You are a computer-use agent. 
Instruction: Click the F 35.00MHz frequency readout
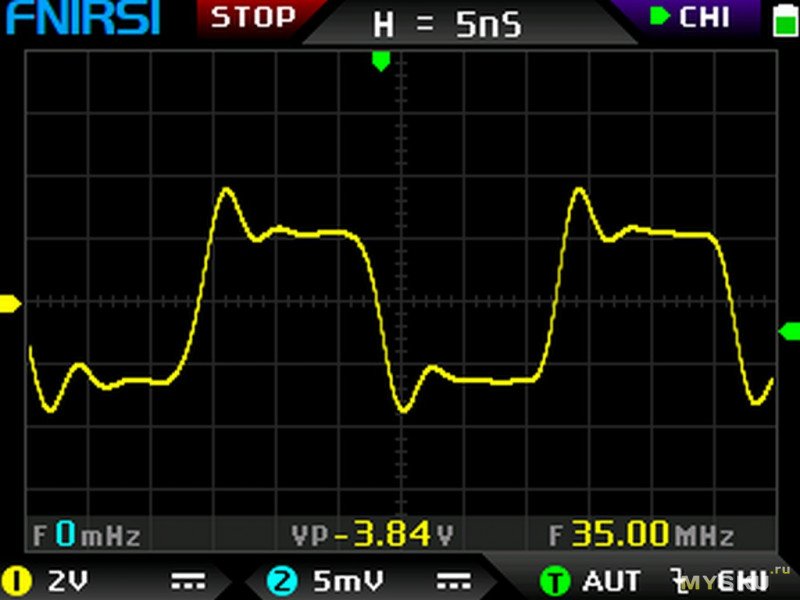640,534
